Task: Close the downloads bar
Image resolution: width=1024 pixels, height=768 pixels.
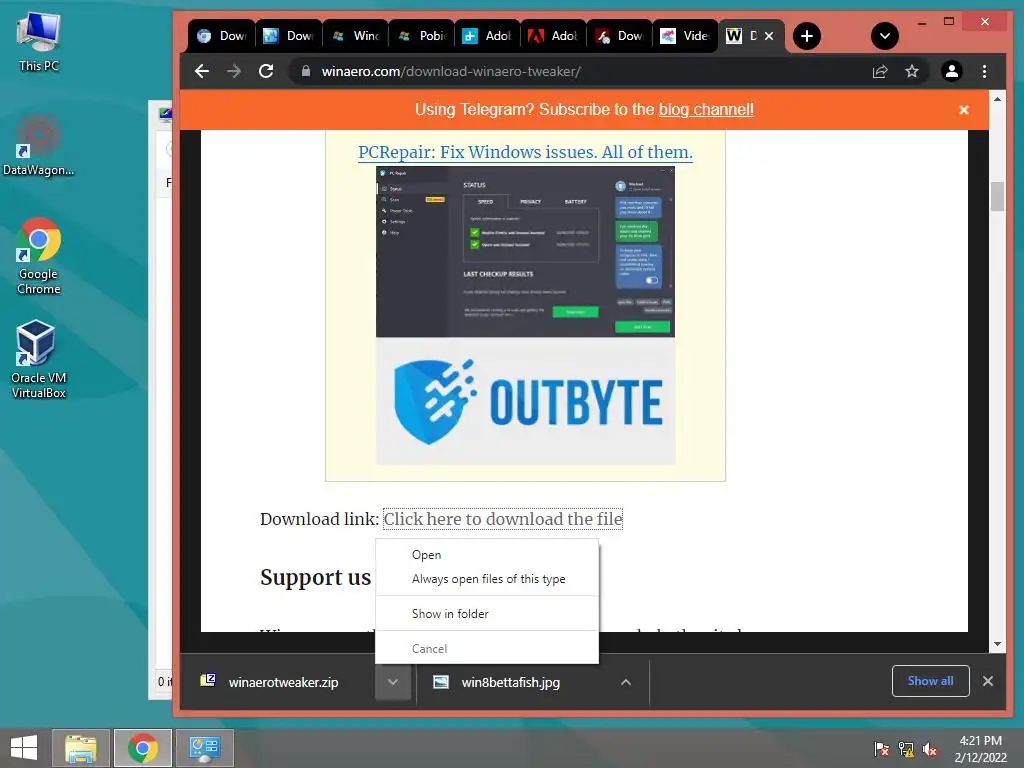Action: coord(987,681)
